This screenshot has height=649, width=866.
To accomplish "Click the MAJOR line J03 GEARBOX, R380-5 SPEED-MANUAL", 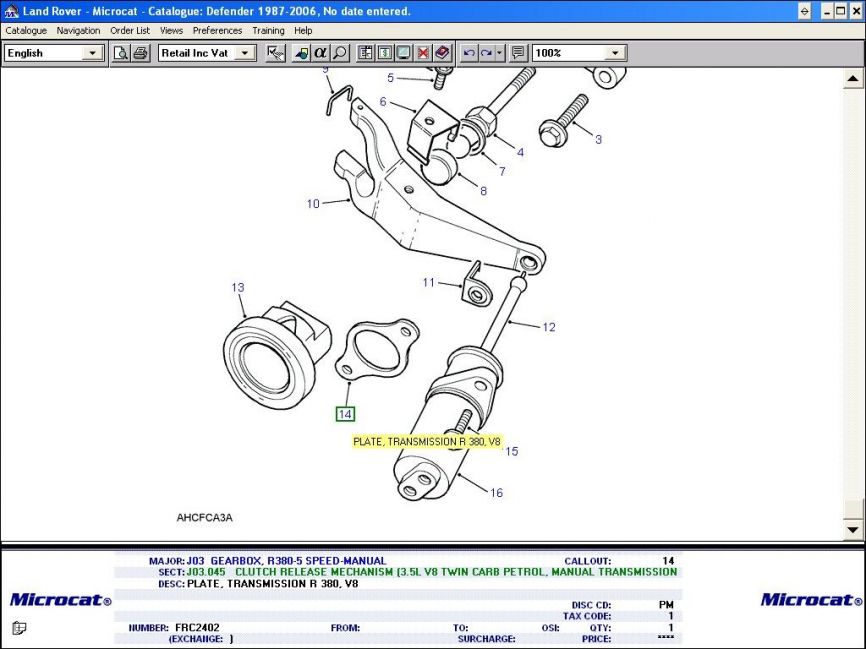I will pos(286,561).
